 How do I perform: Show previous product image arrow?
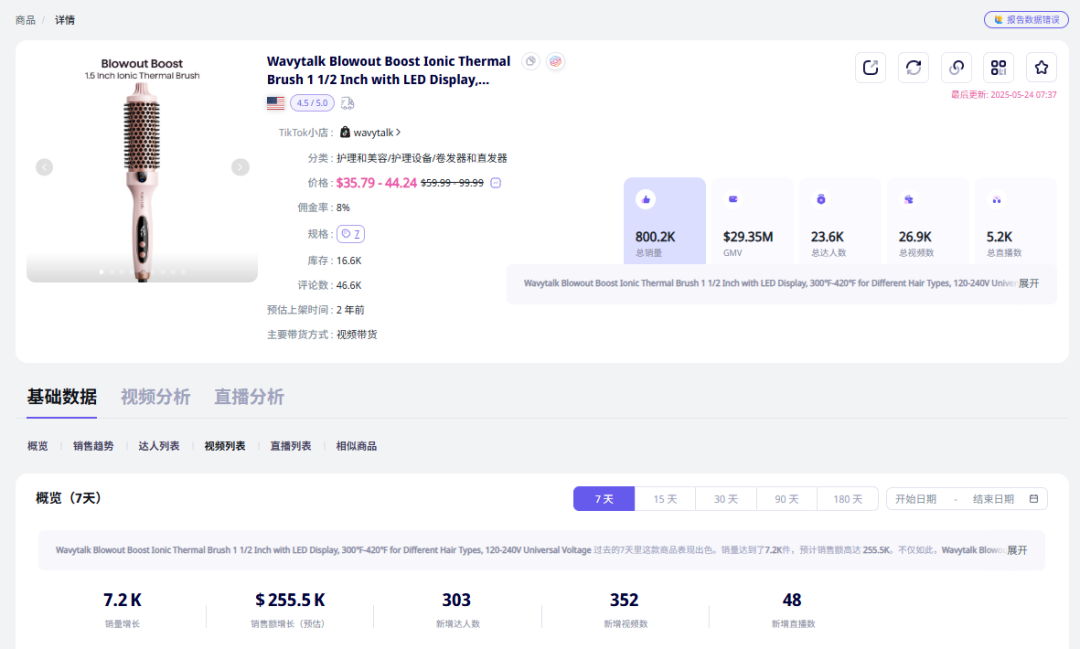[44, 167]
